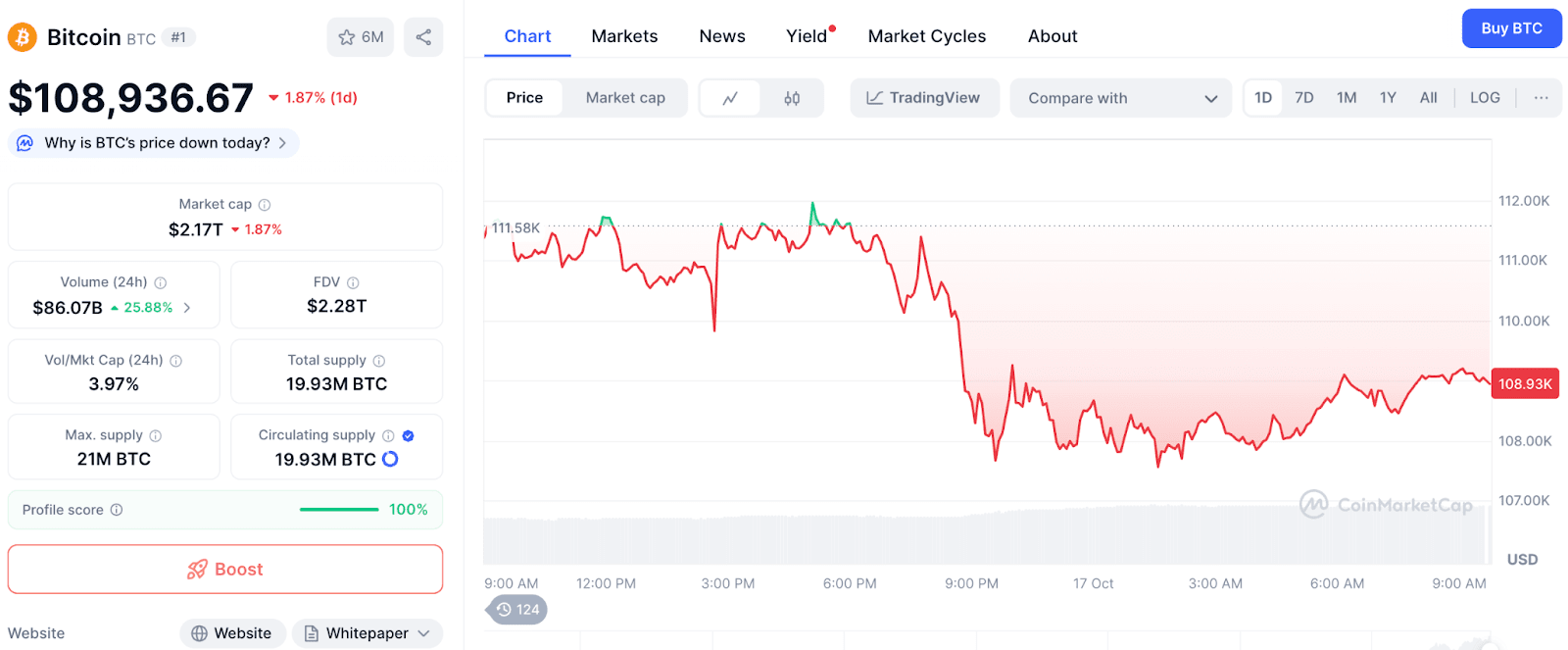Switch to the Markets tab
This screenshot has height=650, width=1568.
coord(624,36)
